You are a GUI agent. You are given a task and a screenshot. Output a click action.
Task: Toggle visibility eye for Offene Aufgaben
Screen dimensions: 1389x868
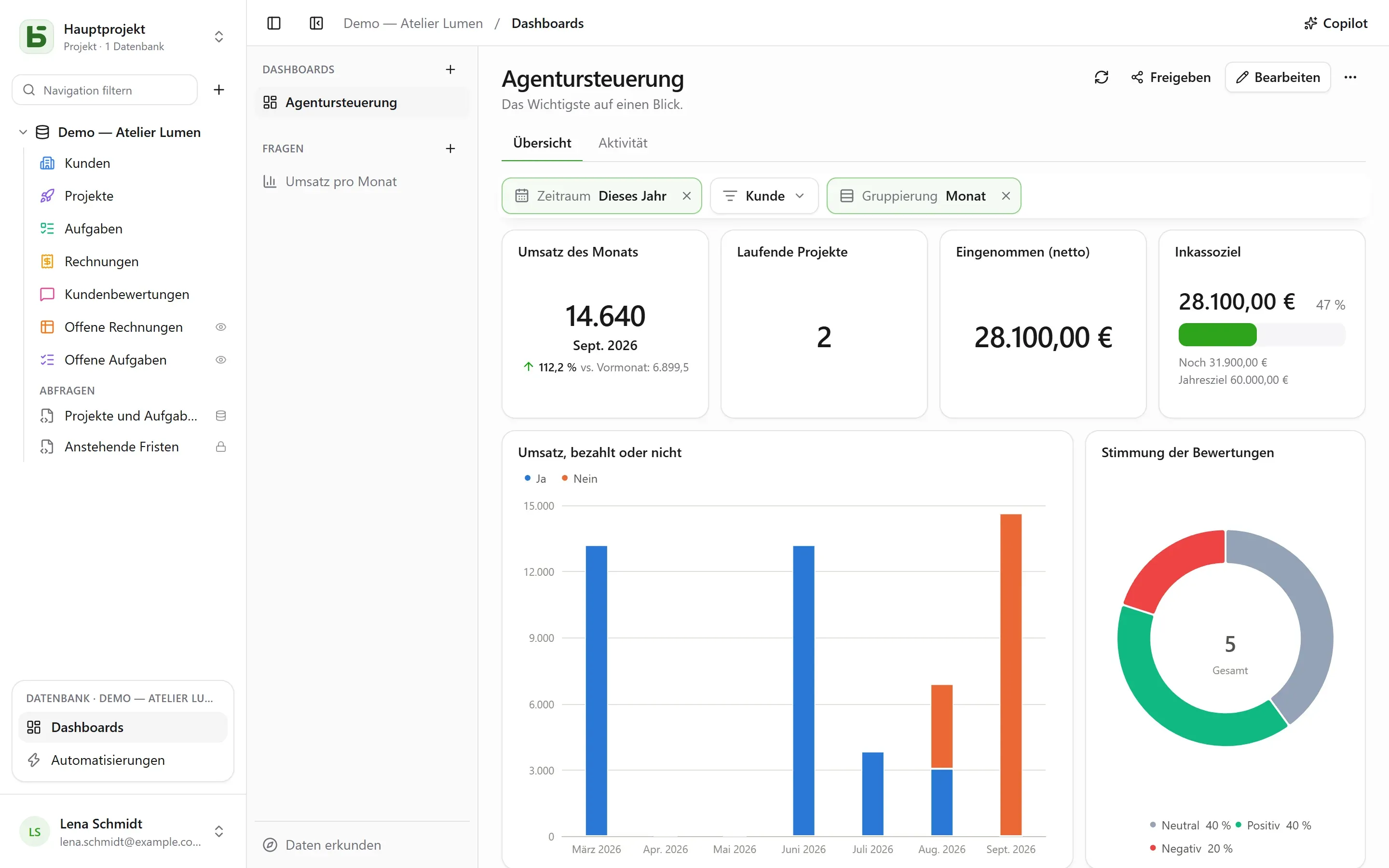pyautogui.click(x=220, y=360)
